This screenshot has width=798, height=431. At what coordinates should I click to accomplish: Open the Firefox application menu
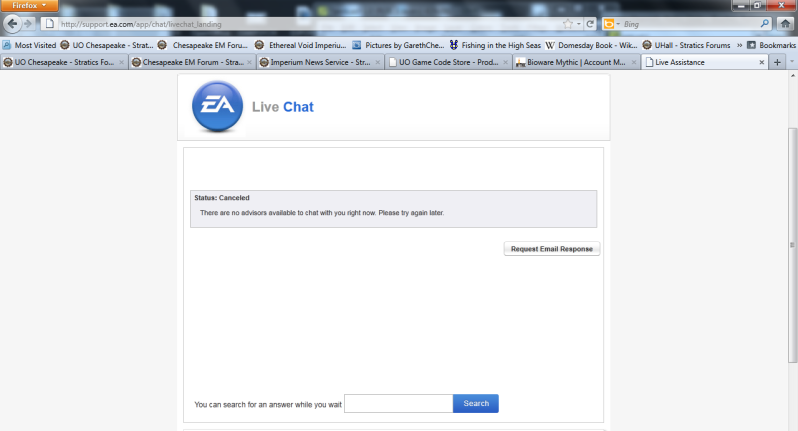[29, 6]
